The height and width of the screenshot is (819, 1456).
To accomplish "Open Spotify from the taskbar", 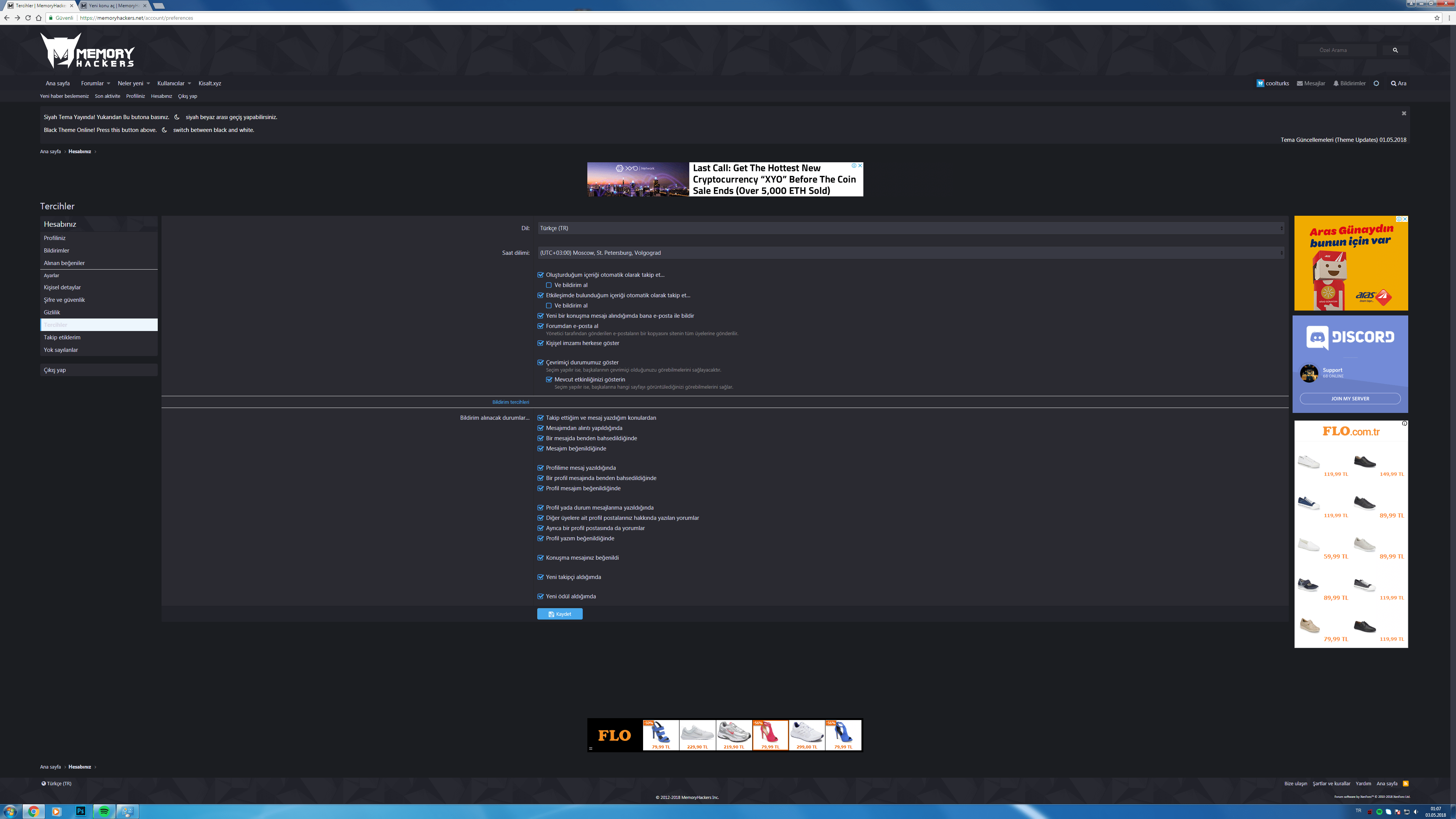I will coord(104,811).
